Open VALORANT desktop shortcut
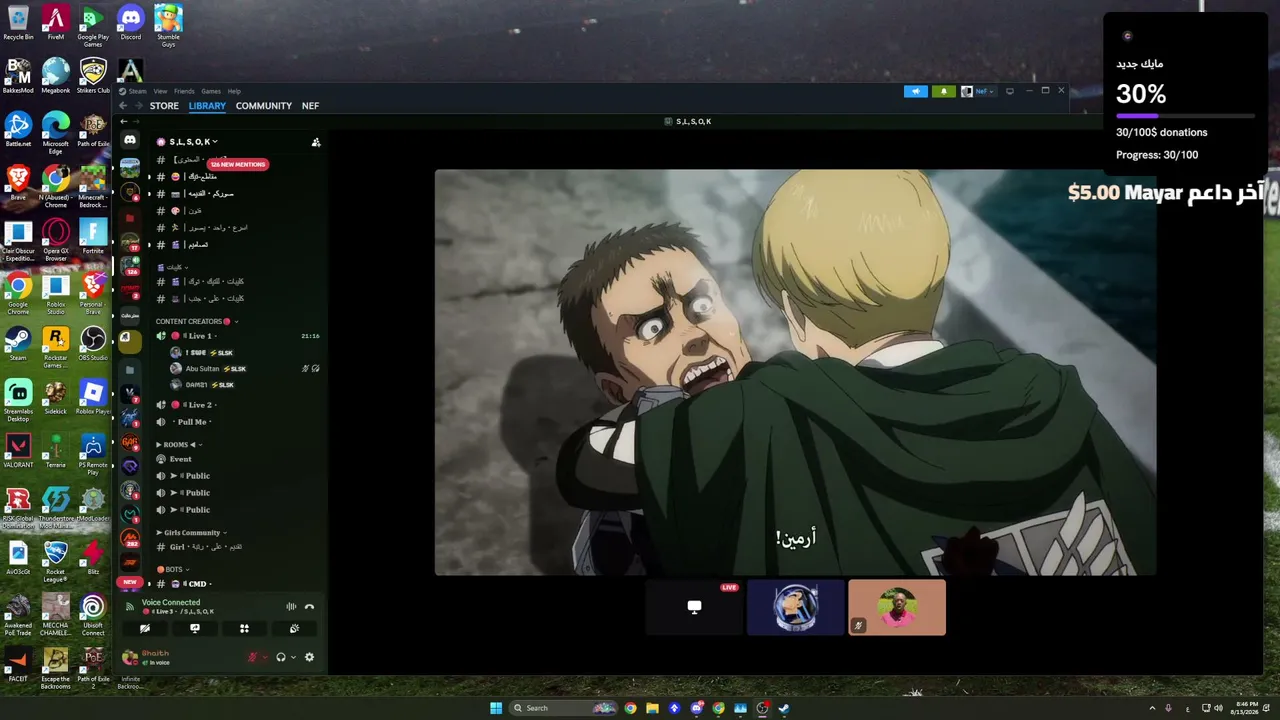This screenshot has height=720, width=1280. 18,451
